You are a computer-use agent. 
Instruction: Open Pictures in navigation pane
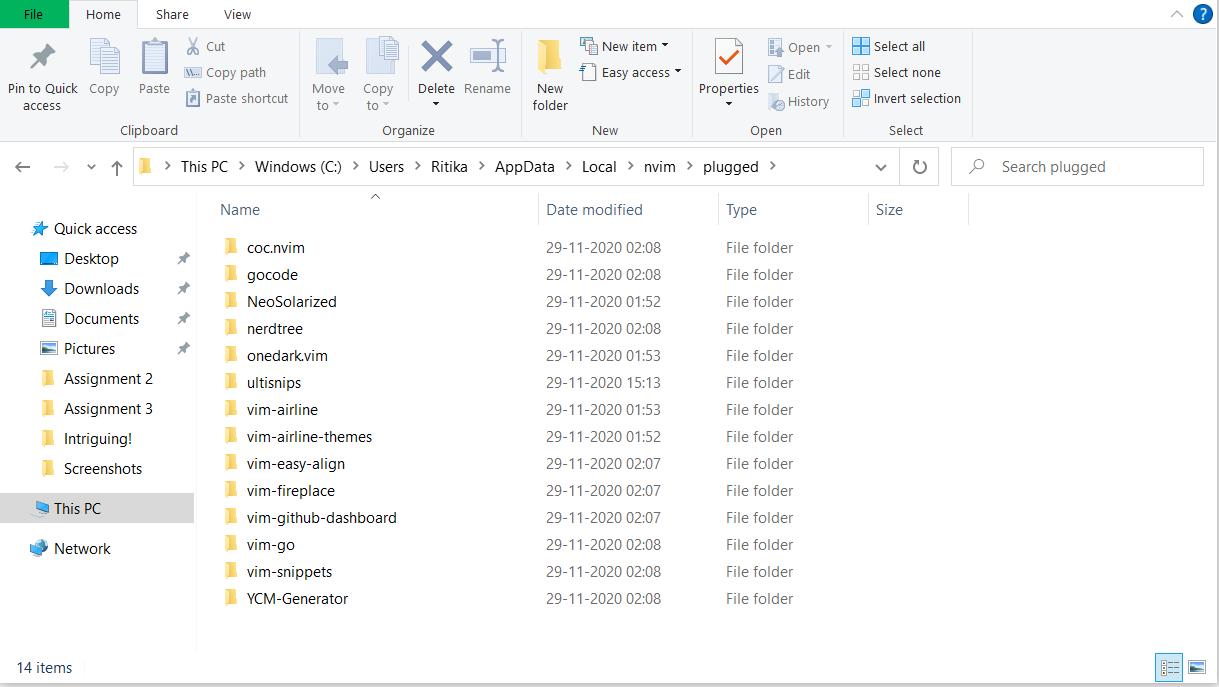coord(89,348)
